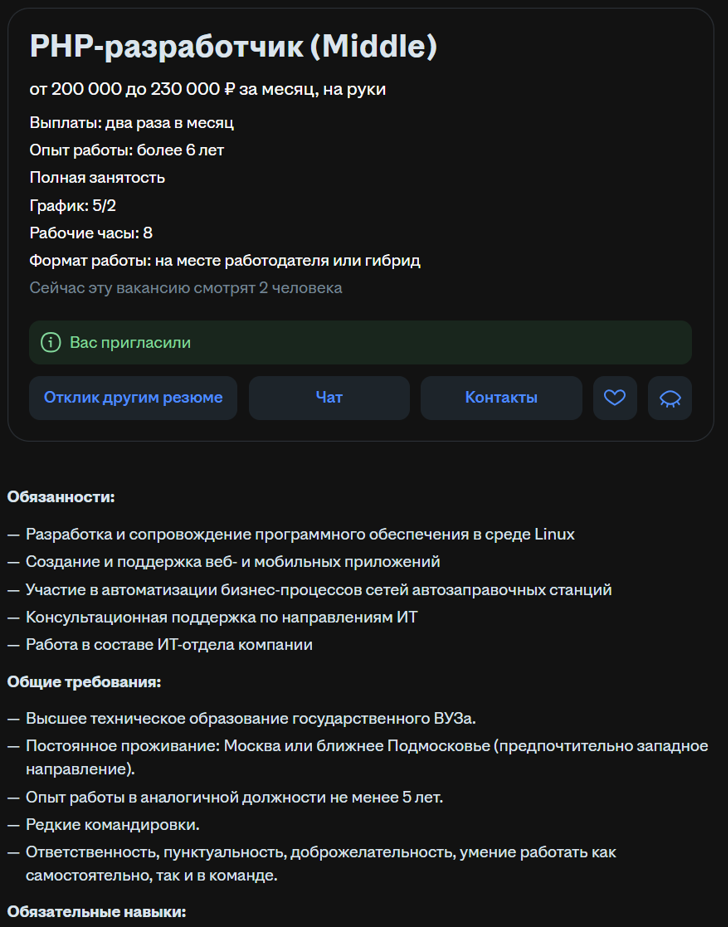Toggle the heart icon to unfavorite vacancy
The width and height of the screenshot is (728, 927).
(x=614, y=397)
